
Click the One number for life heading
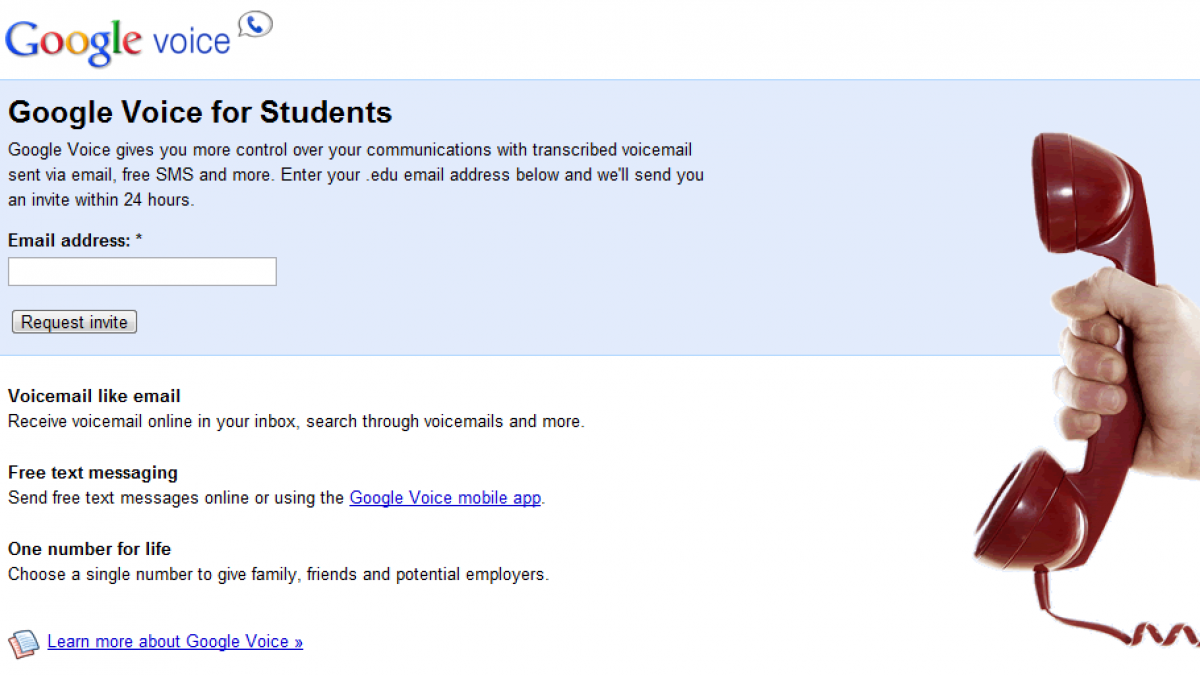click(89, 549)
